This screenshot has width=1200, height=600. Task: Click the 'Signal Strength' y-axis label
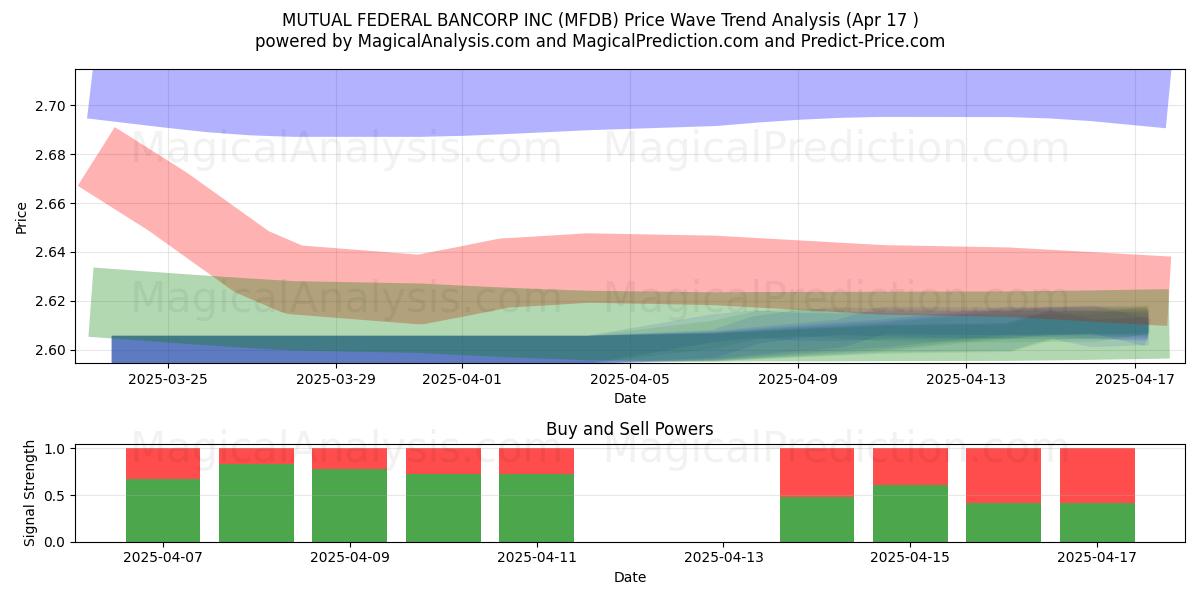click(x=30, y=493)
